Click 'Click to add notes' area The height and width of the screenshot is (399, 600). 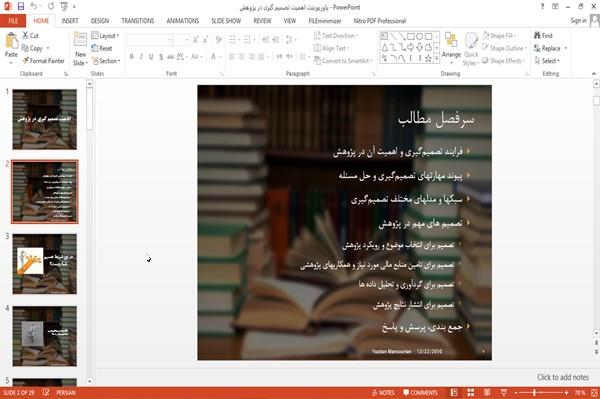[x=562, y=377]
